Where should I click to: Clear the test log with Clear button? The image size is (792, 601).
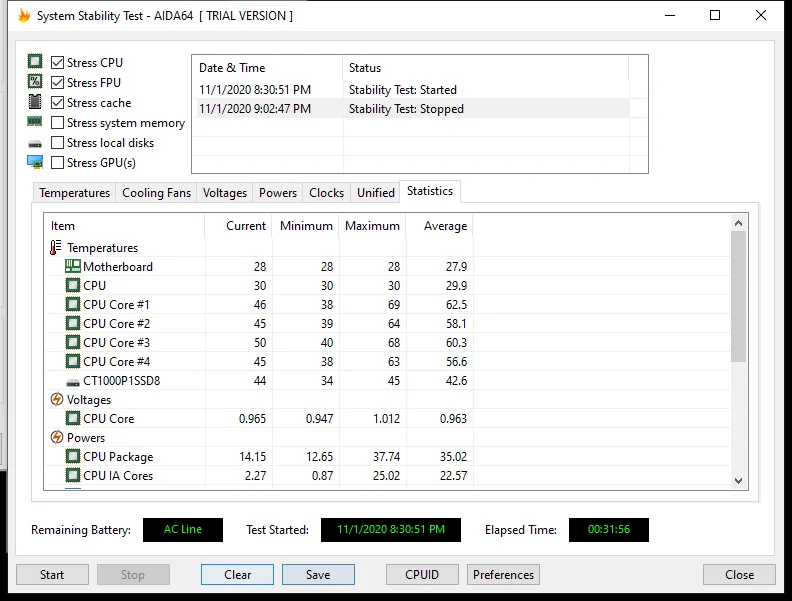237,575
